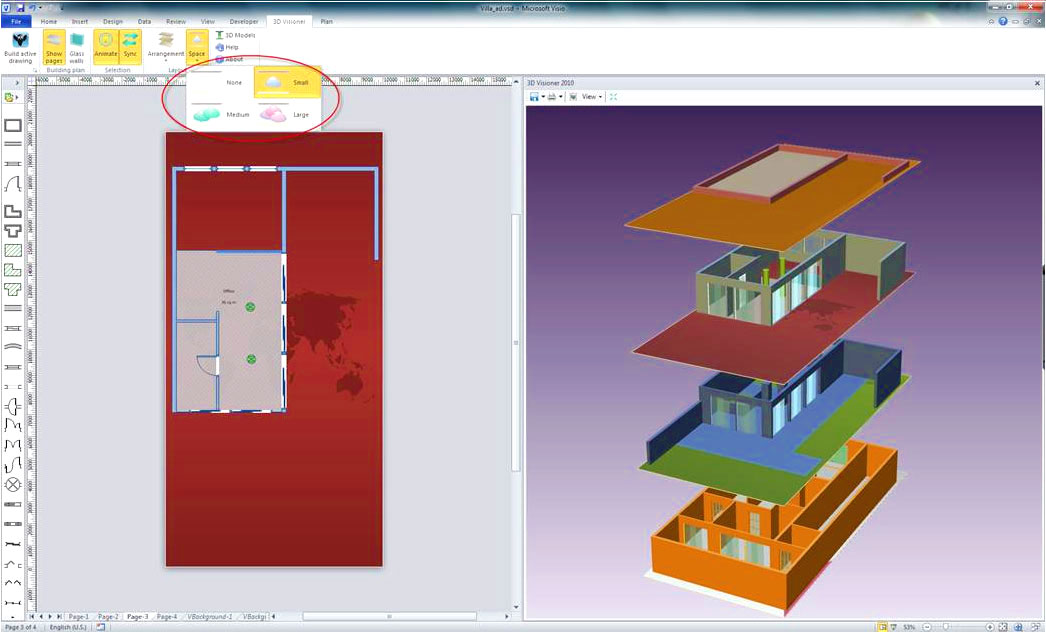Click the door symbol in the floor plan
This screenshot has height=634, width=1046.
tap(207, 365)
